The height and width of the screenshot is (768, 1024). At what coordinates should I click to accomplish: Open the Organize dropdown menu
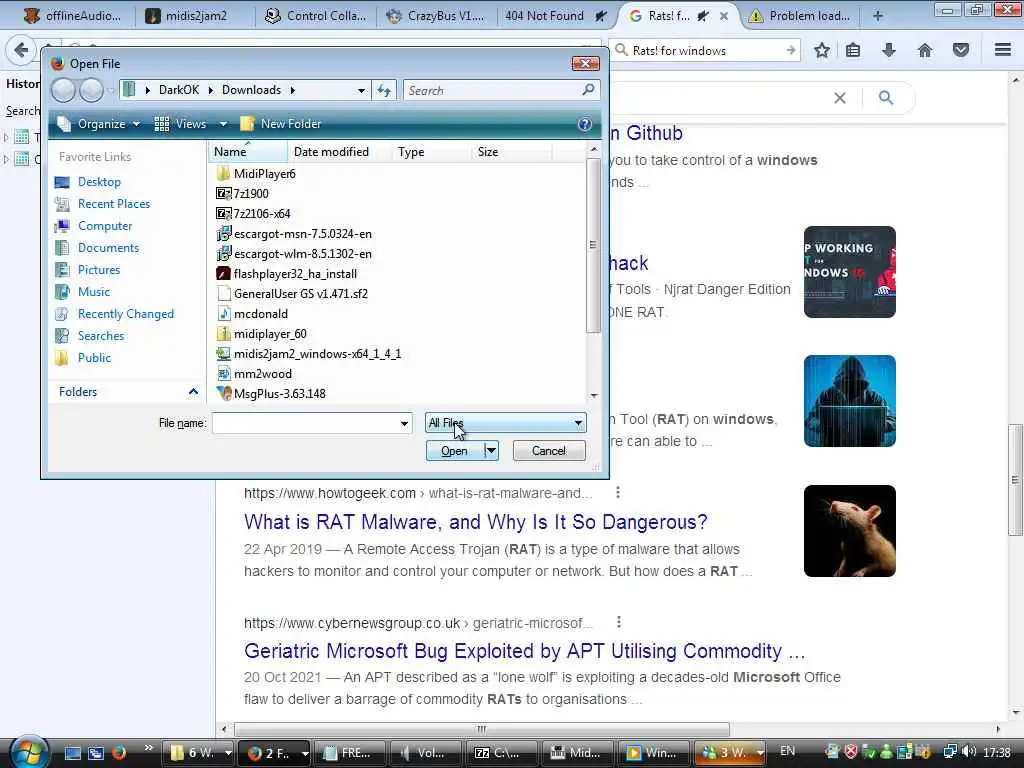[99, 124]
